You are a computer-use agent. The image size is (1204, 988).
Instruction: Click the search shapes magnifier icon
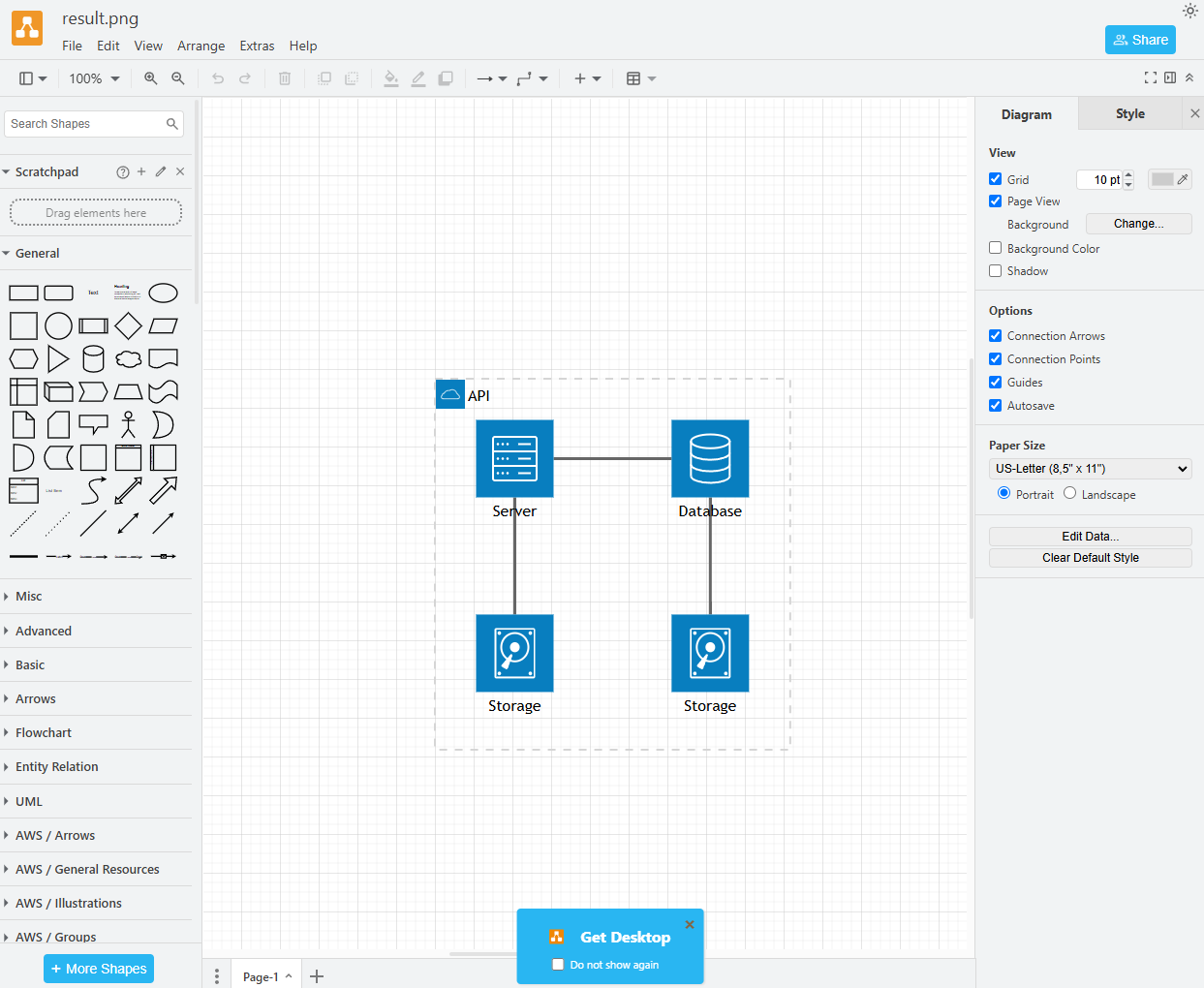(172, 124)
